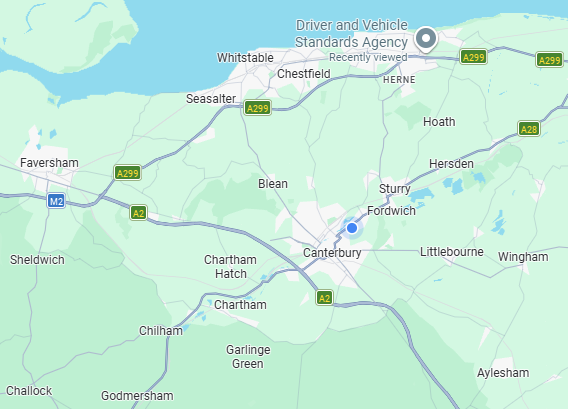Click the A2 shield south of Canterbury
The width and height of the screenshot is (568, 409).
coord(324,298)
